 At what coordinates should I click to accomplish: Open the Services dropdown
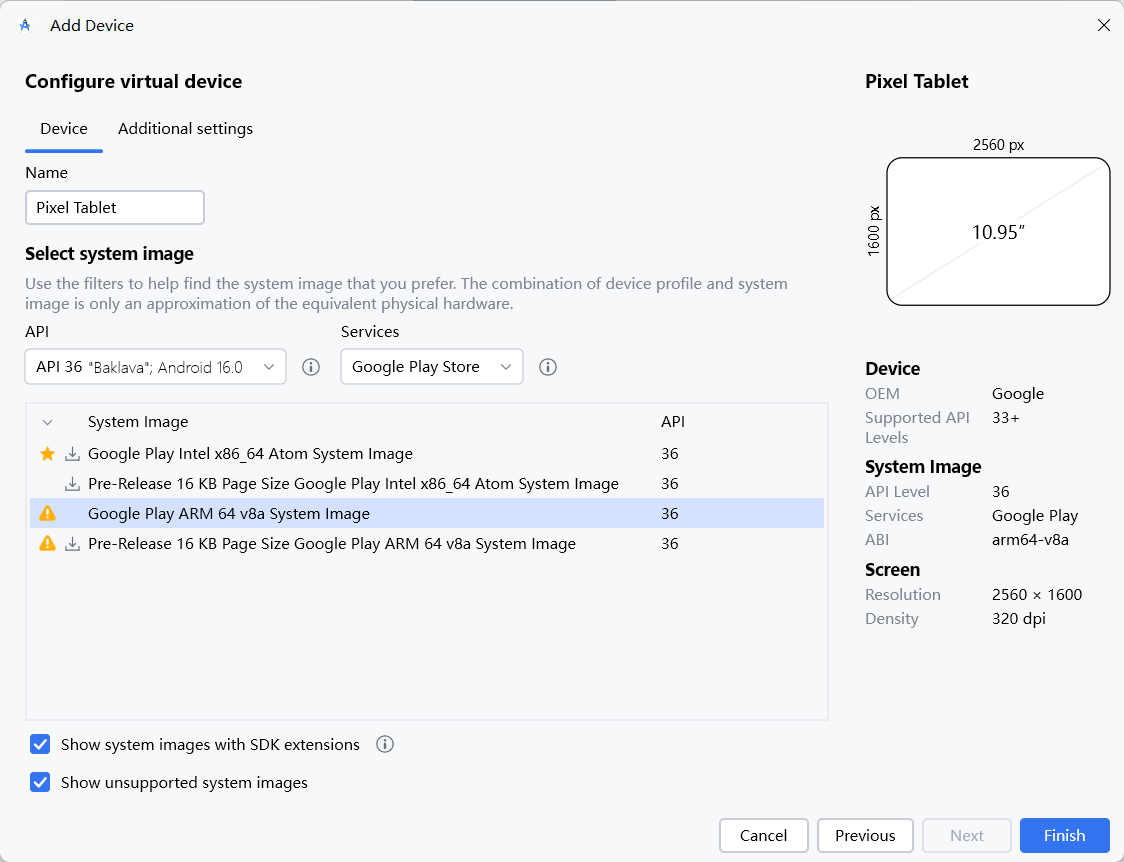[432, 367]
